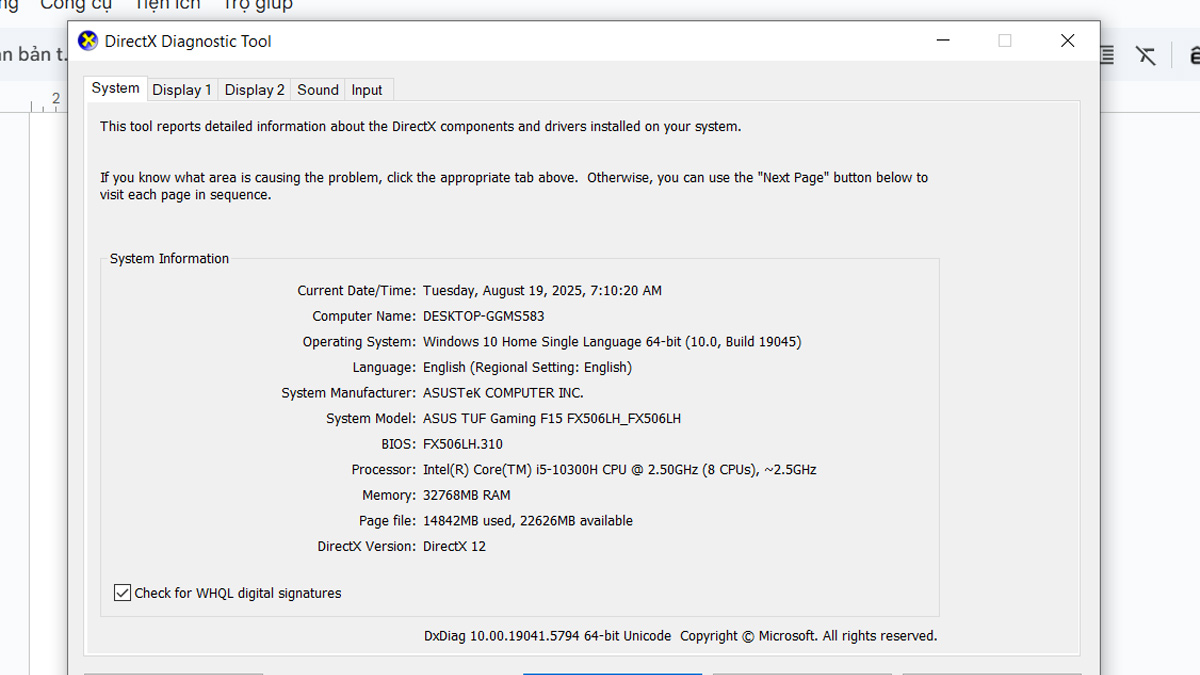The width and height of the screenshot is (1200, 675).
Task: Click the ASUS TUF Gaming F15 model value
Action: pos(552,419)
